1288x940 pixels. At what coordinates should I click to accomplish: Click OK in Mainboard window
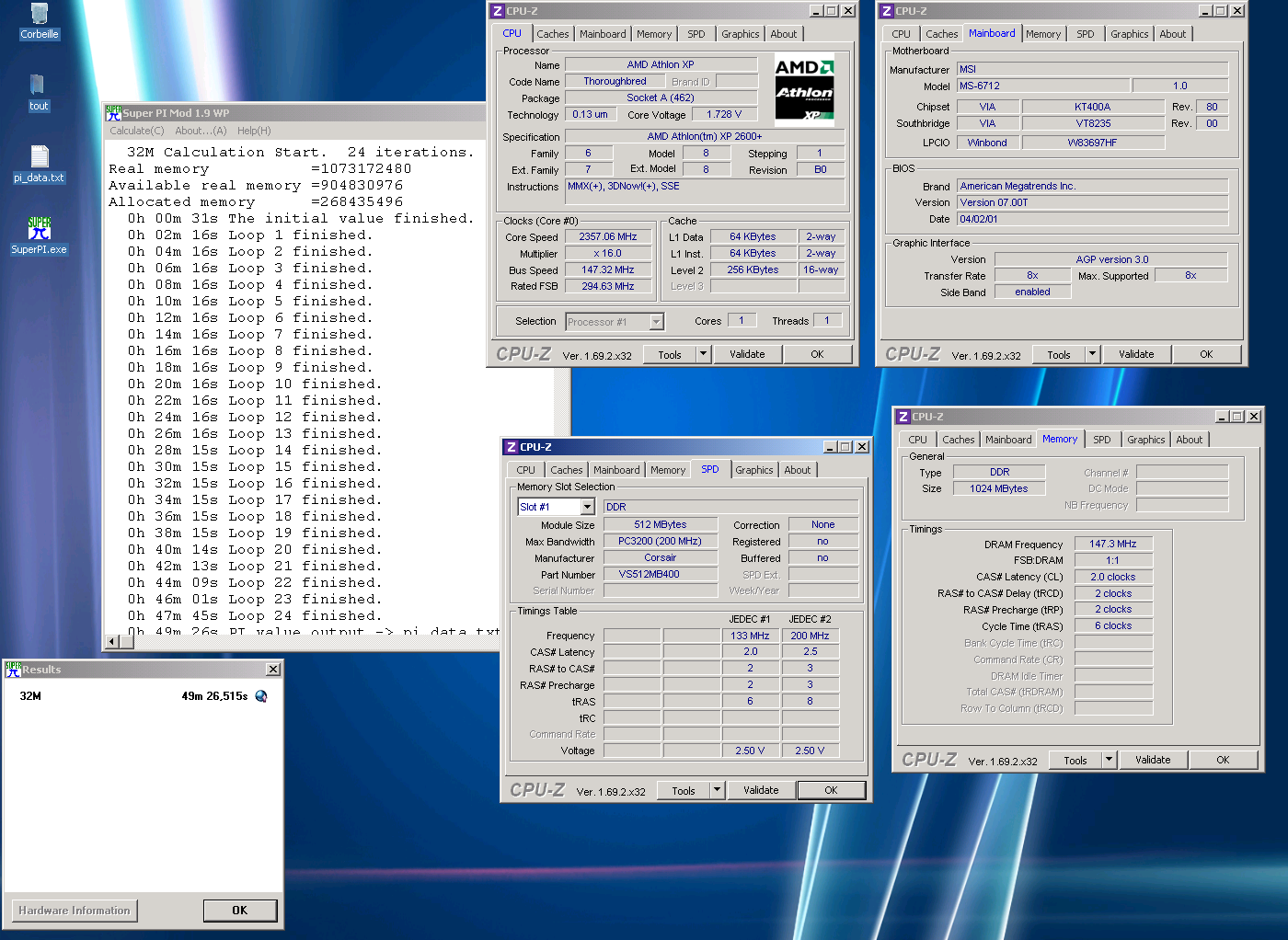click(1206, 354)
